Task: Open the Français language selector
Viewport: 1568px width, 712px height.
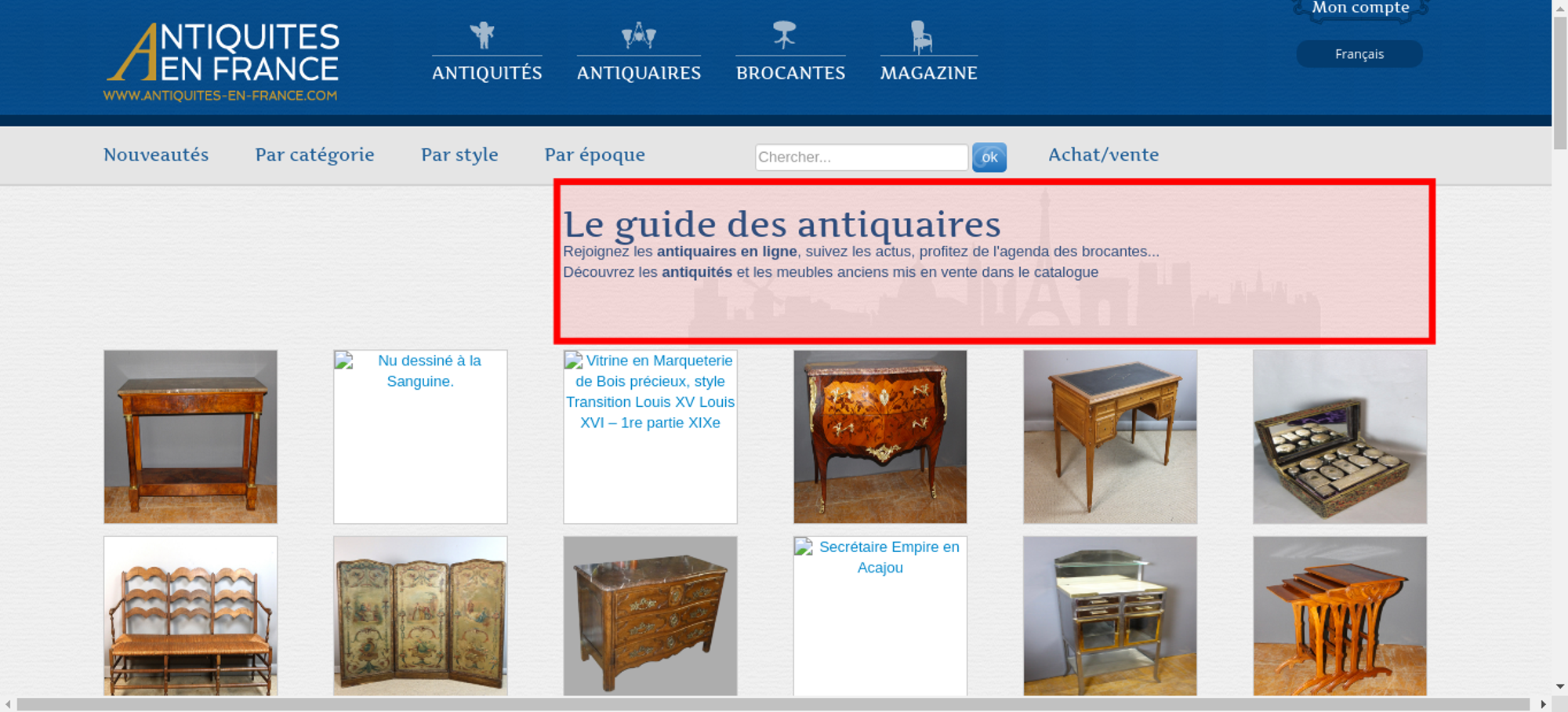Action: [1359, 54]
